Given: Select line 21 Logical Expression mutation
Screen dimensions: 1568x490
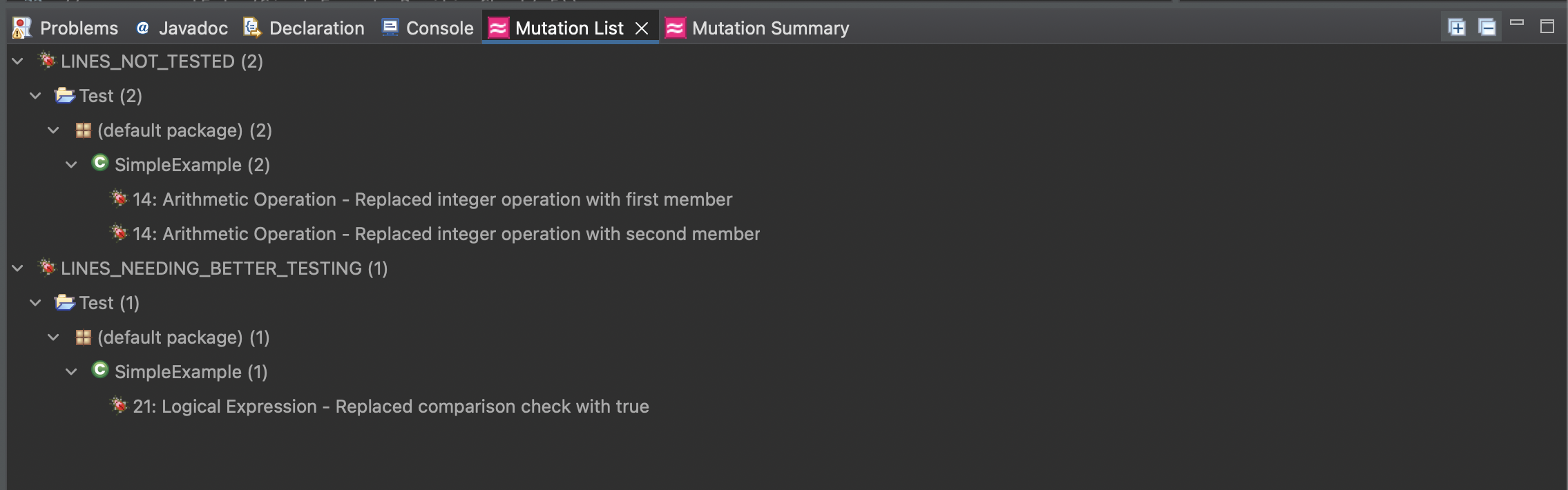Looking at the screenshot, I should [390, 406].
